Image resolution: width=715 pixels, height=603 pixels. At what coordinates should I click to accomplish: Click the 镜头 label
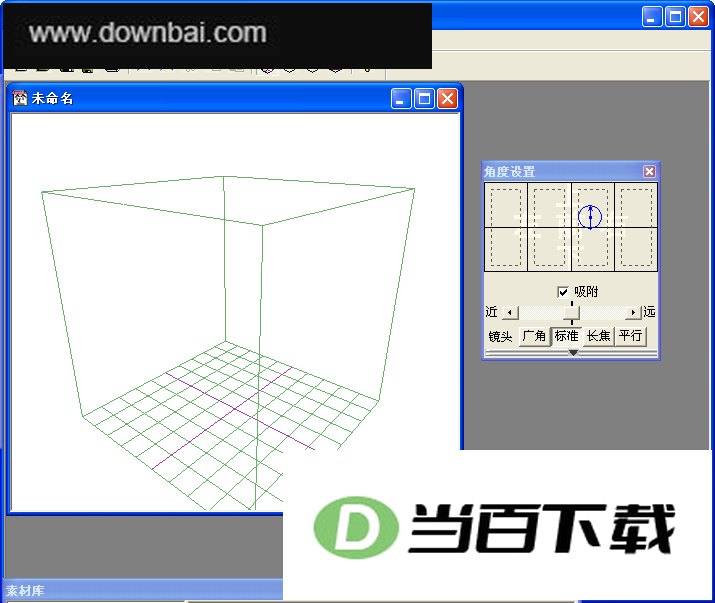coord(500,337)
